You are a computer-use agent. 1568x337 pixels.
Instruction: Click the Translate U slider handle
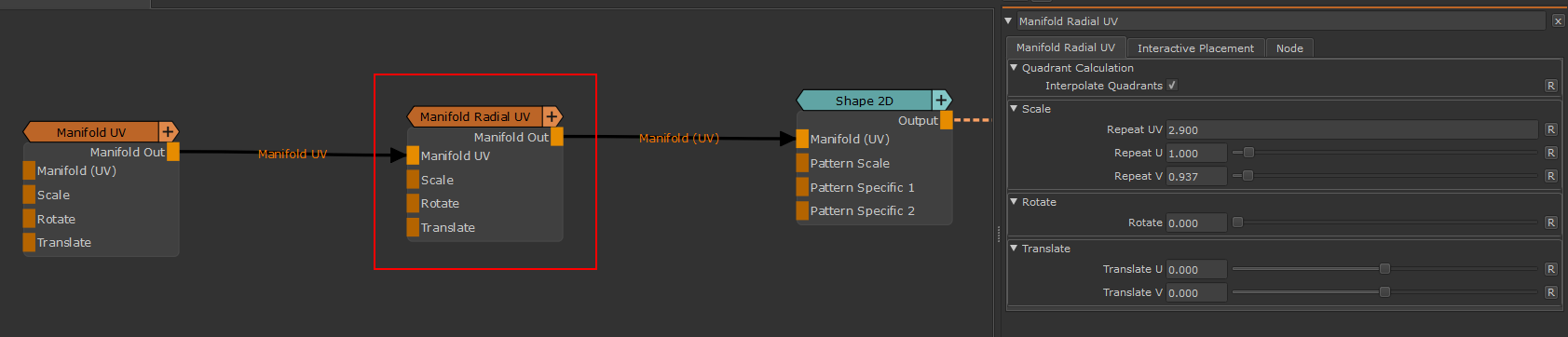point(1384,269)
